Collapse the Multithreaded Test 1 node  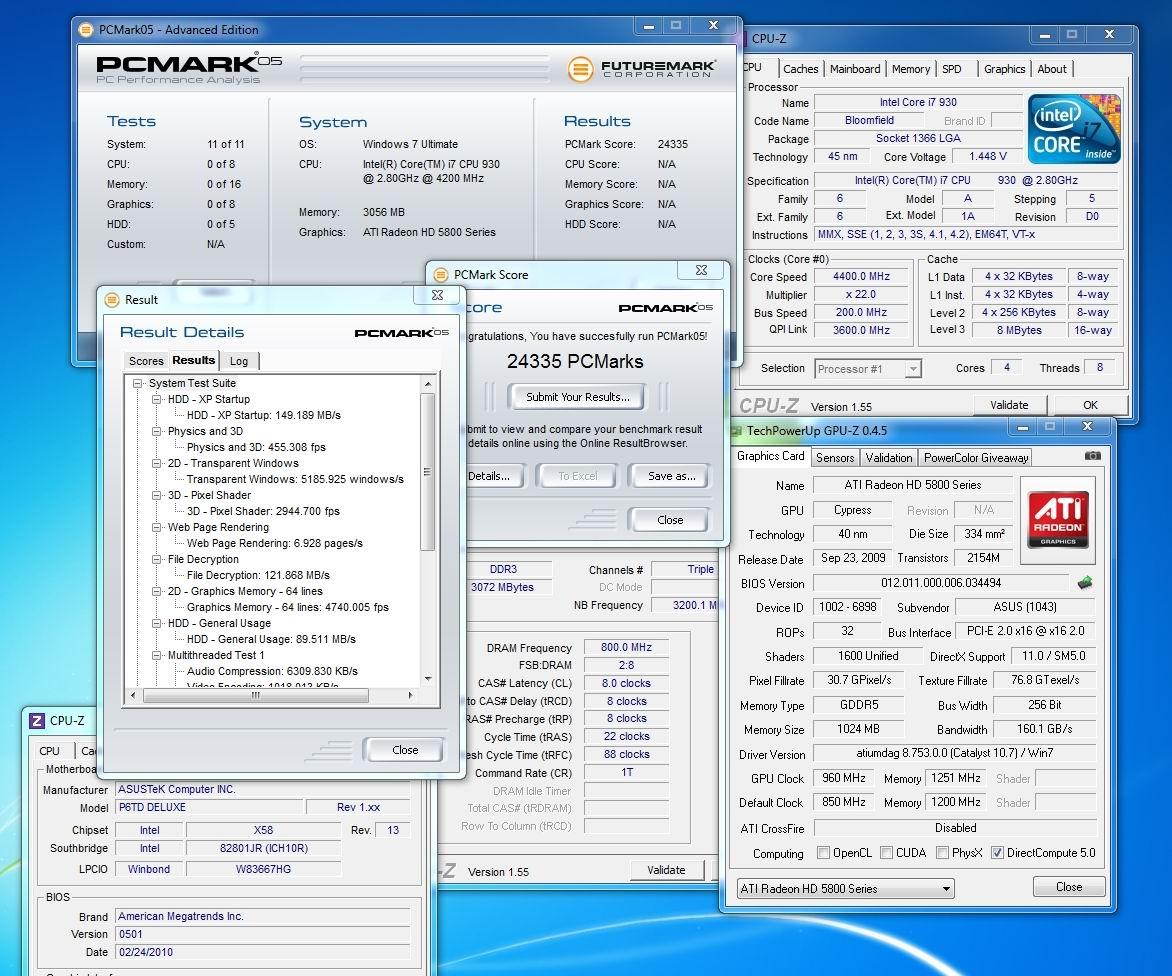156,655
